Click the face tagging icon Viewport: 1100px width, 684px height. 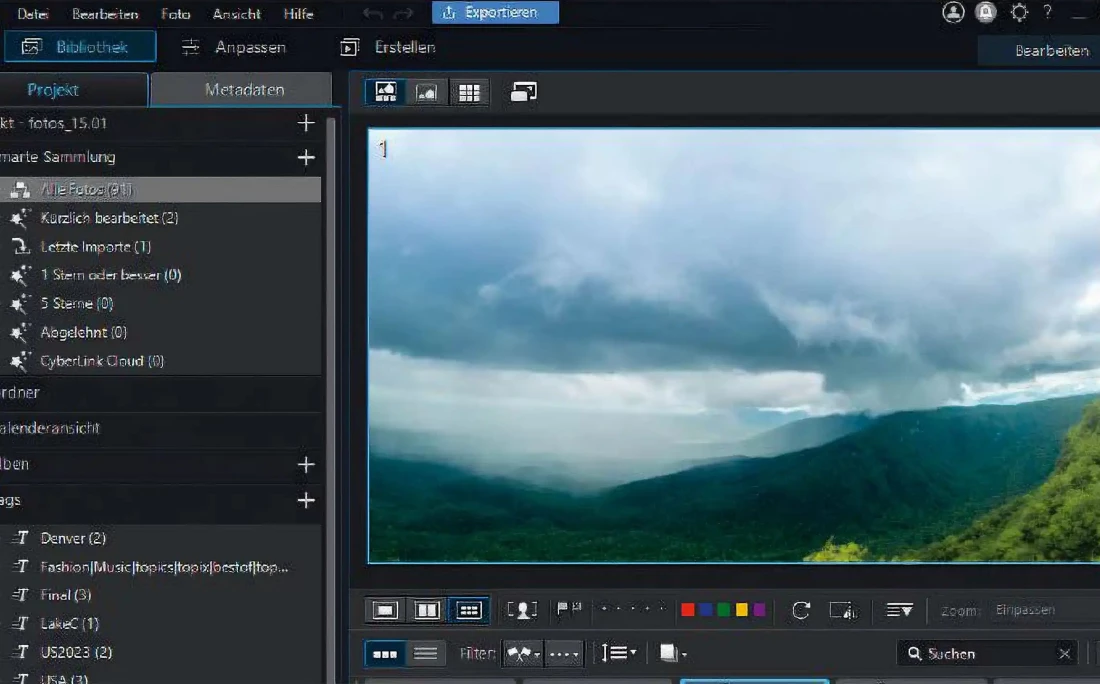click(x=522, y=610)
